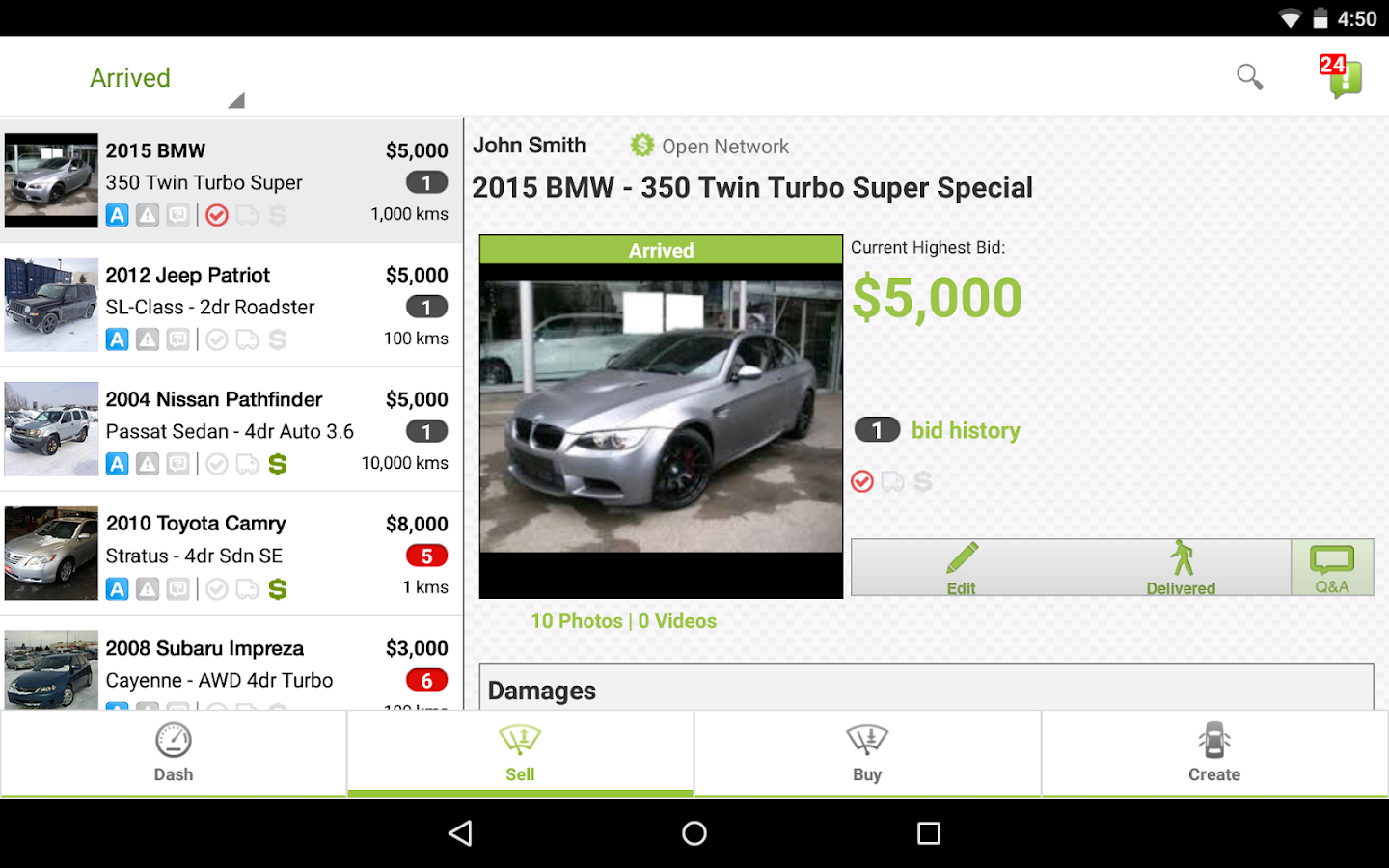The width and height of the screenshot is (1389, 868).
Task: Tap Android recent apps button
Action: pyautogui.click(x=928, y=833)
